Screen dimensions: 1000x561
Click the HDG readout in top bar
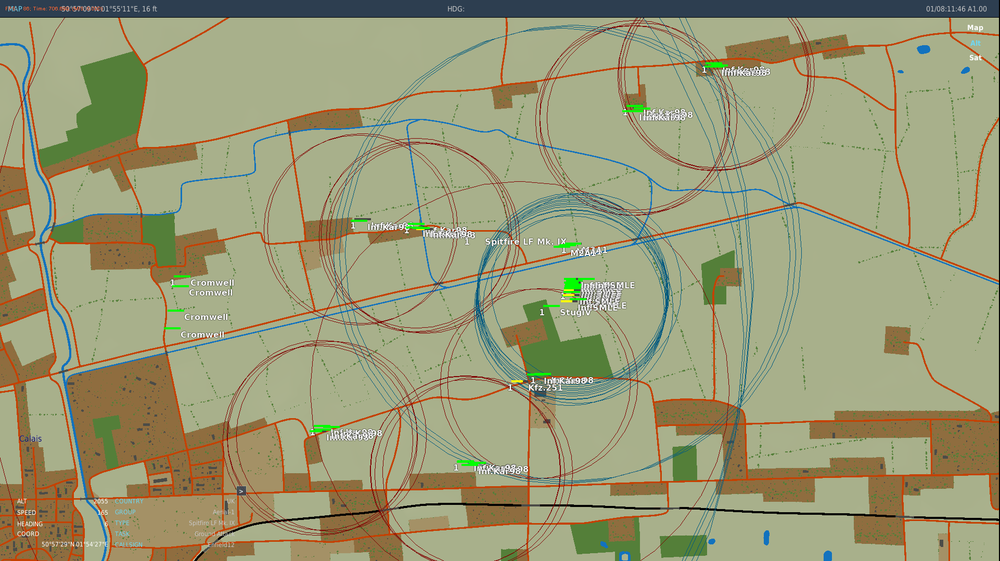point(455,9)
